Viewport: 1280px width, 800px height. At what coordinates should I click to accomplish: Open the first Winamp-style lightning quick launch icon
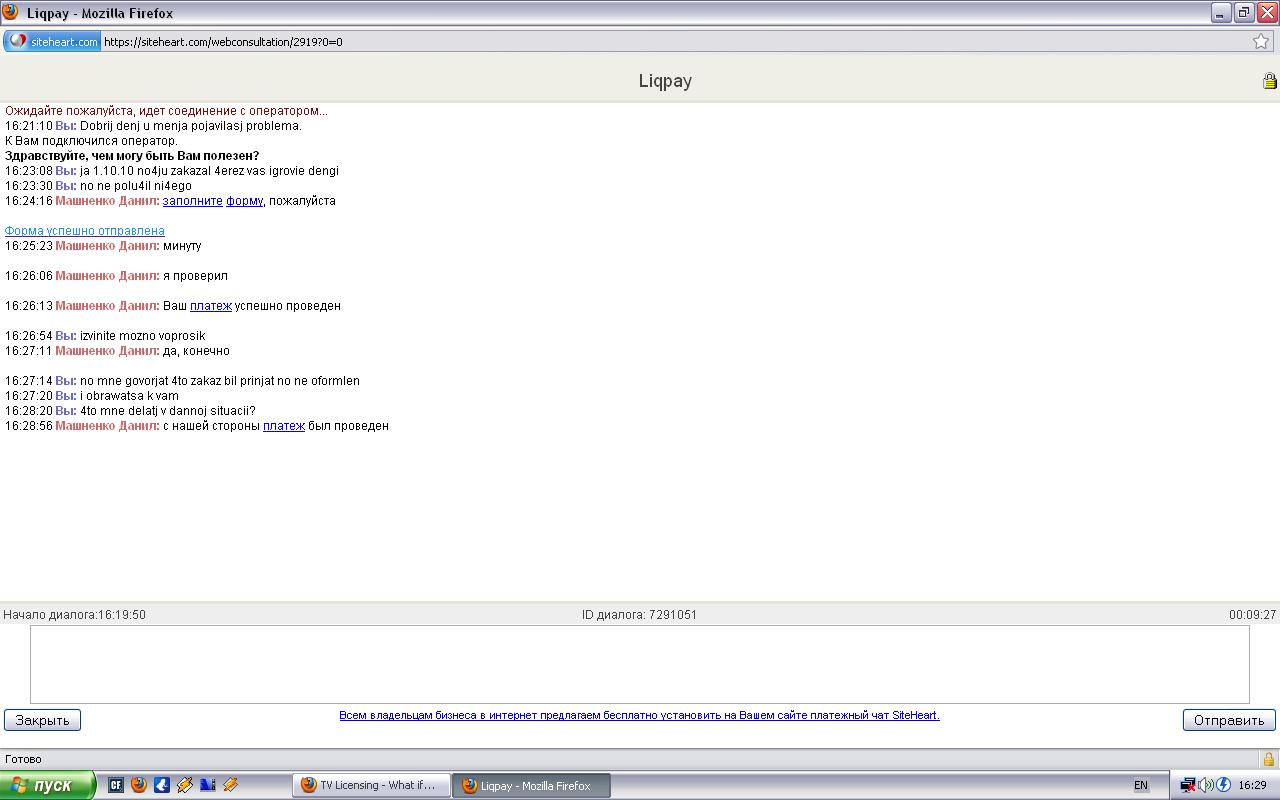(185, 785)
